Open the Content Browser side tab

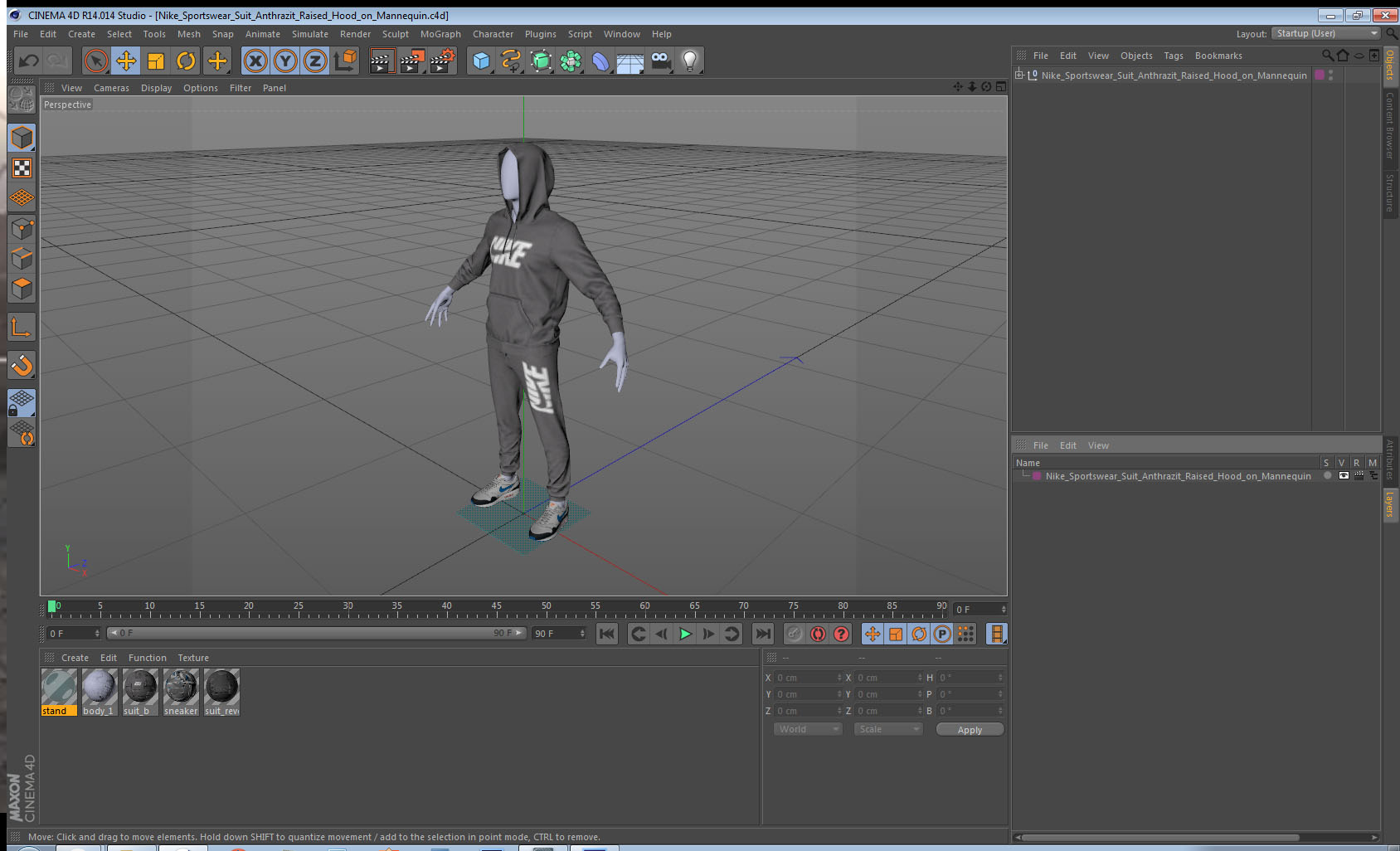[x=1390, y=125]
